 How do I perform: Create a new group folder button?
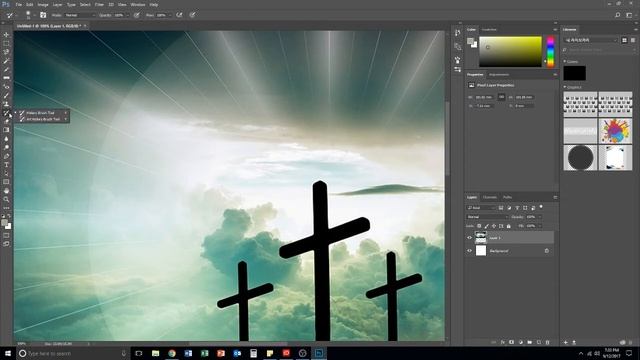pyautogui.click(x=529, y=342)
